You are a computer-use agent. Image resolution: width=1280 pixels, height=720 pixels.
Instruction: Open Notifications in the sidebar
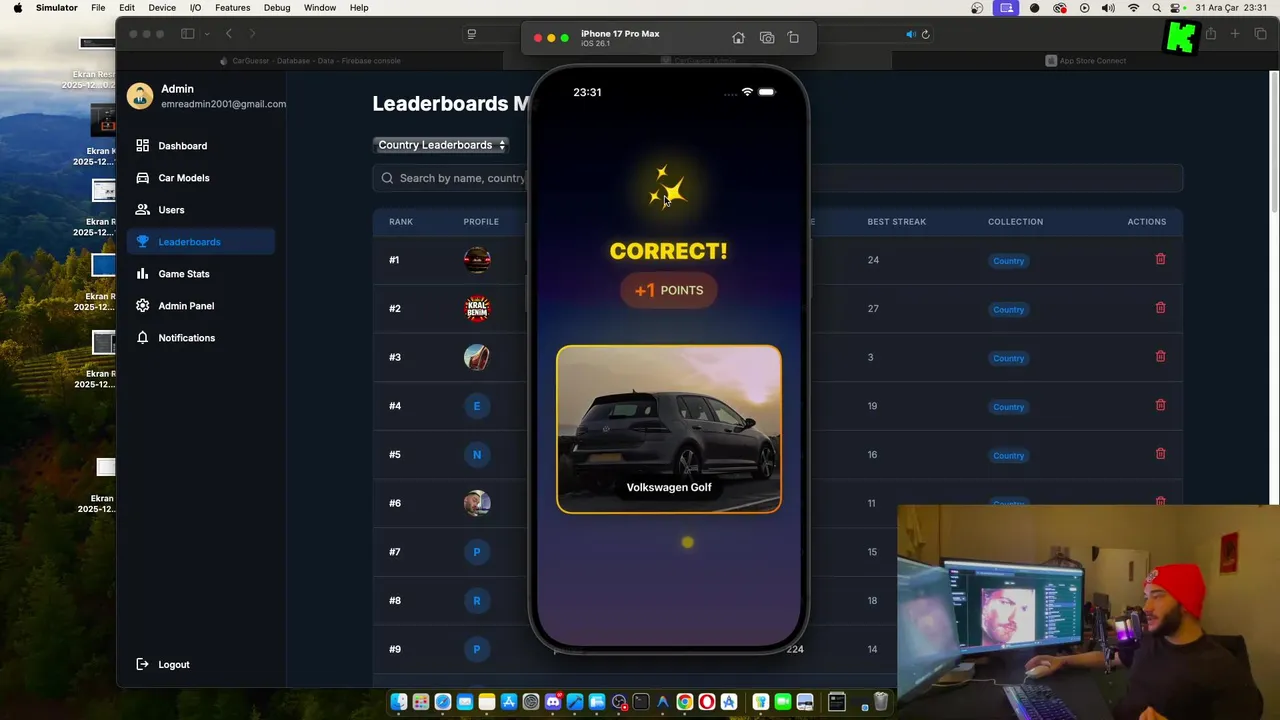(x=200, y=338)
